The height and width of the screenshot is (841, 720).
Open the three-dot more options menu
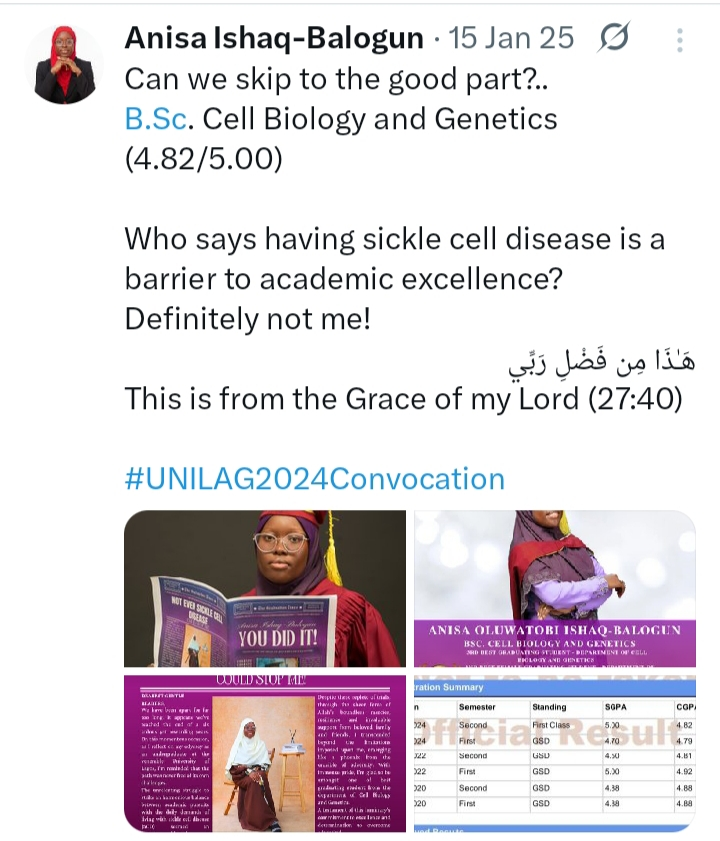tap(680, 40)
